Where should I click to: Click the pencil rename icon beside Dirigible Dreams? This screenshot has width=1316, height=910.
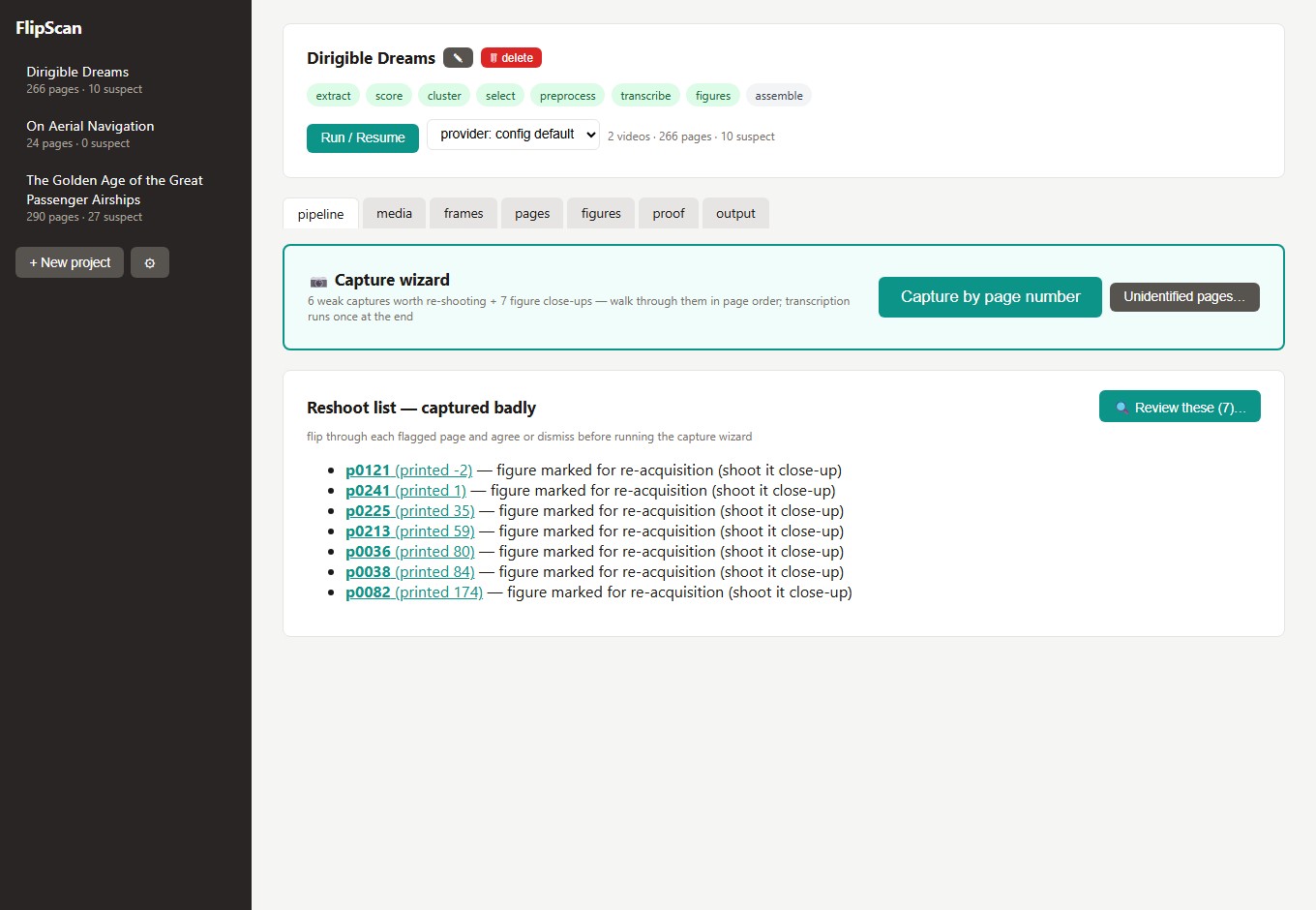(458, 58)
